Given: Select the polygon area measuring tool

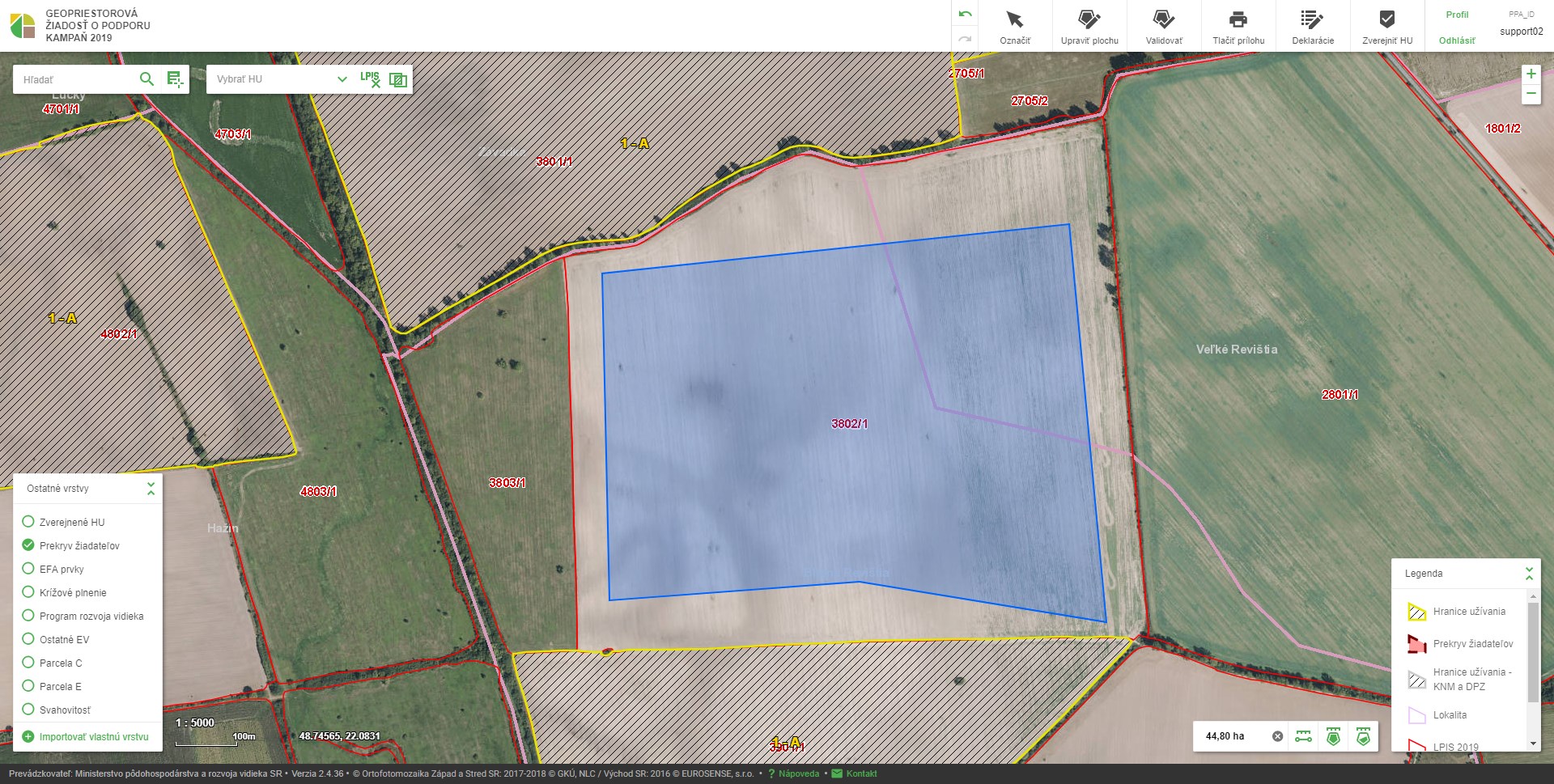Looking at the screenshot, I should click(x=1333, y=736).
